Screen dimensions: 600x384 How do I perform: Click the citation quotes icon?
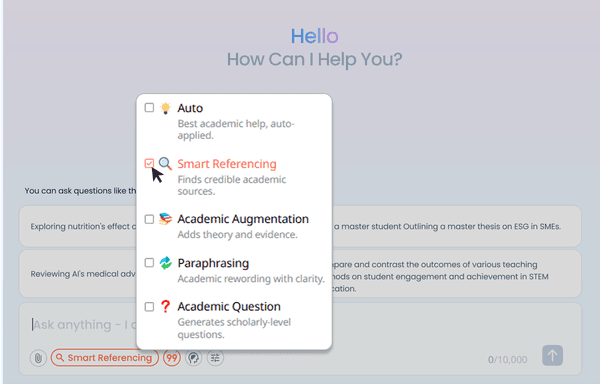(x=172, y=358)
